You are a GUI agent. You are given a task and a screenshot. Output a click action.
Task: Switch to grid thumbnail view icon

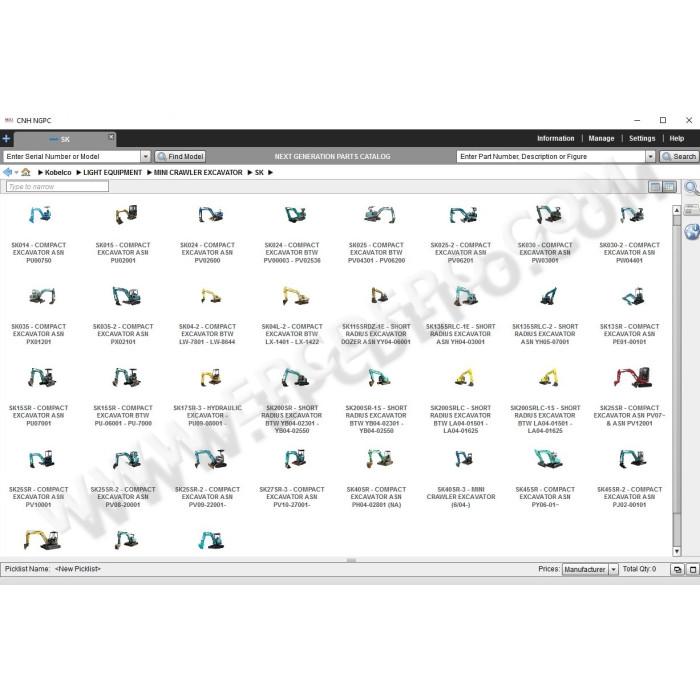(669, 187)
